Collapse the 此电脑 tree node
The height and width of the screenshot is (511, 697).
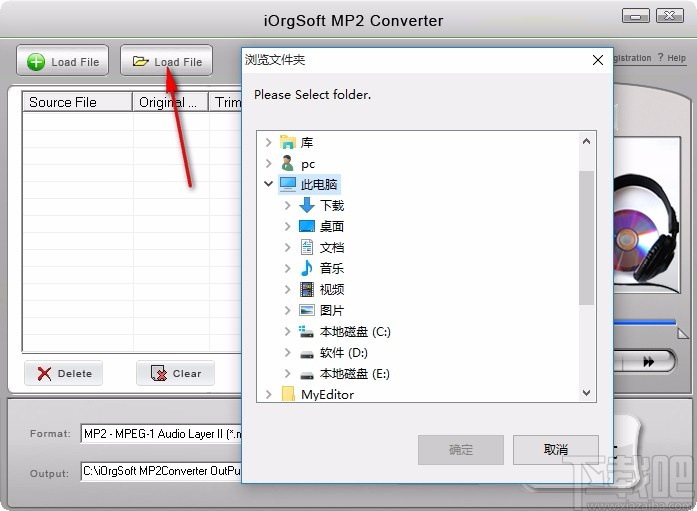268,184
